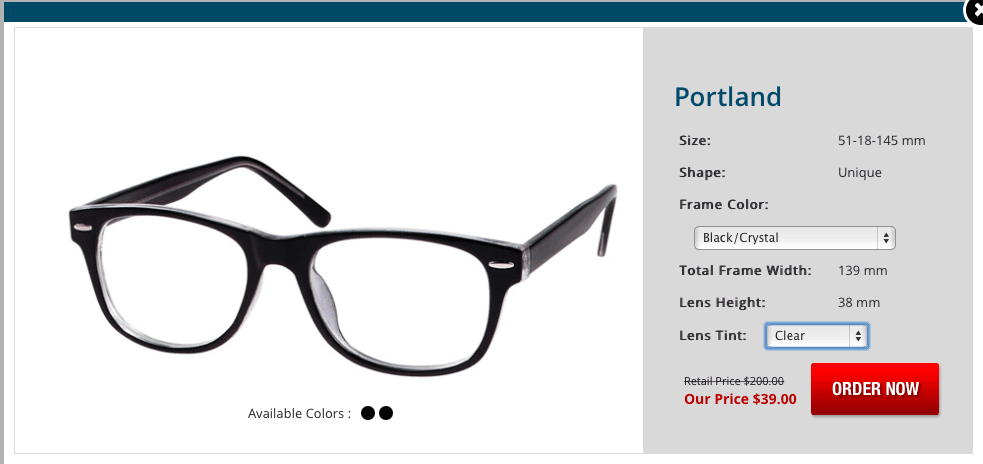Select the second available color dot
Image resolution: width=983 pixels, height=464 pixels.
point(386,413)
